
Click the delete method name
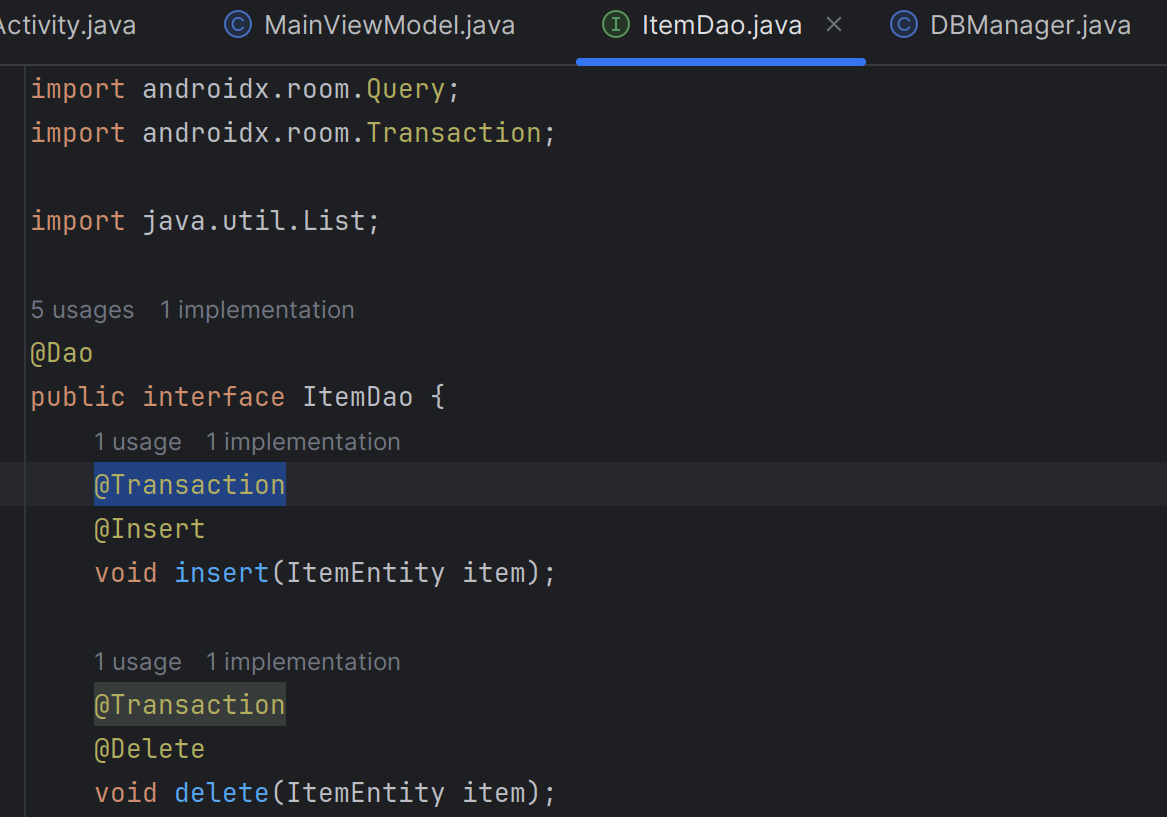point(222,793)
